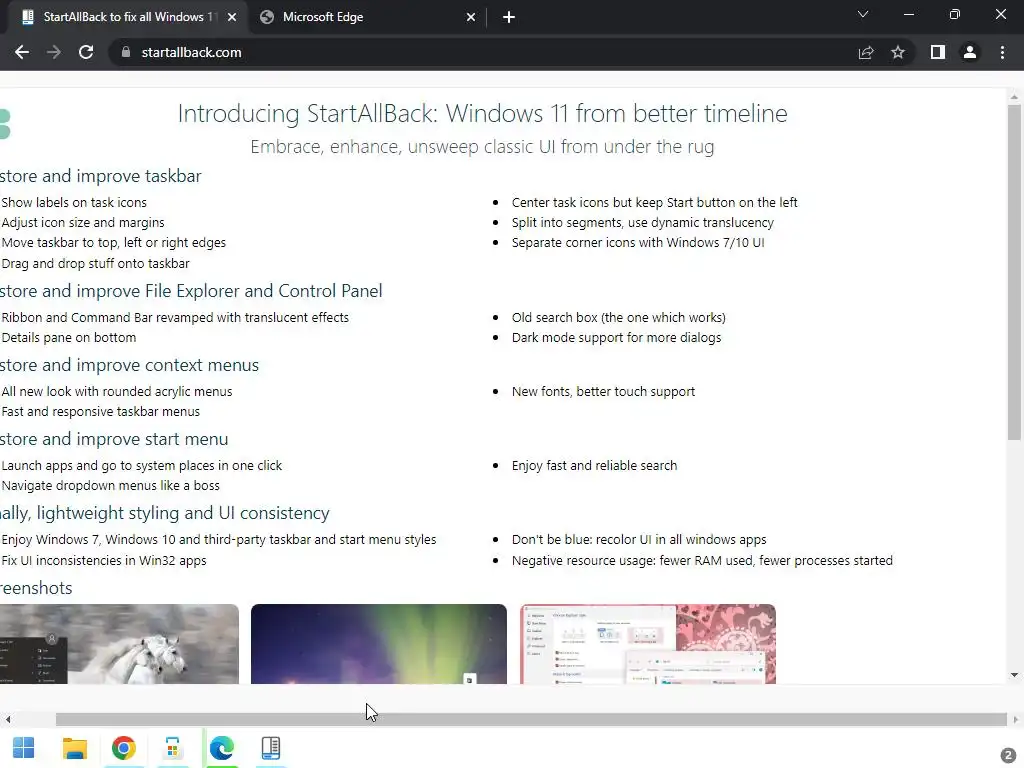The height and width of the screenshot is (768, 1024).
Task: Click 'Enjoy Windows 7, Windows 10 and third-party' text
Action: click(x=219, y=540)
